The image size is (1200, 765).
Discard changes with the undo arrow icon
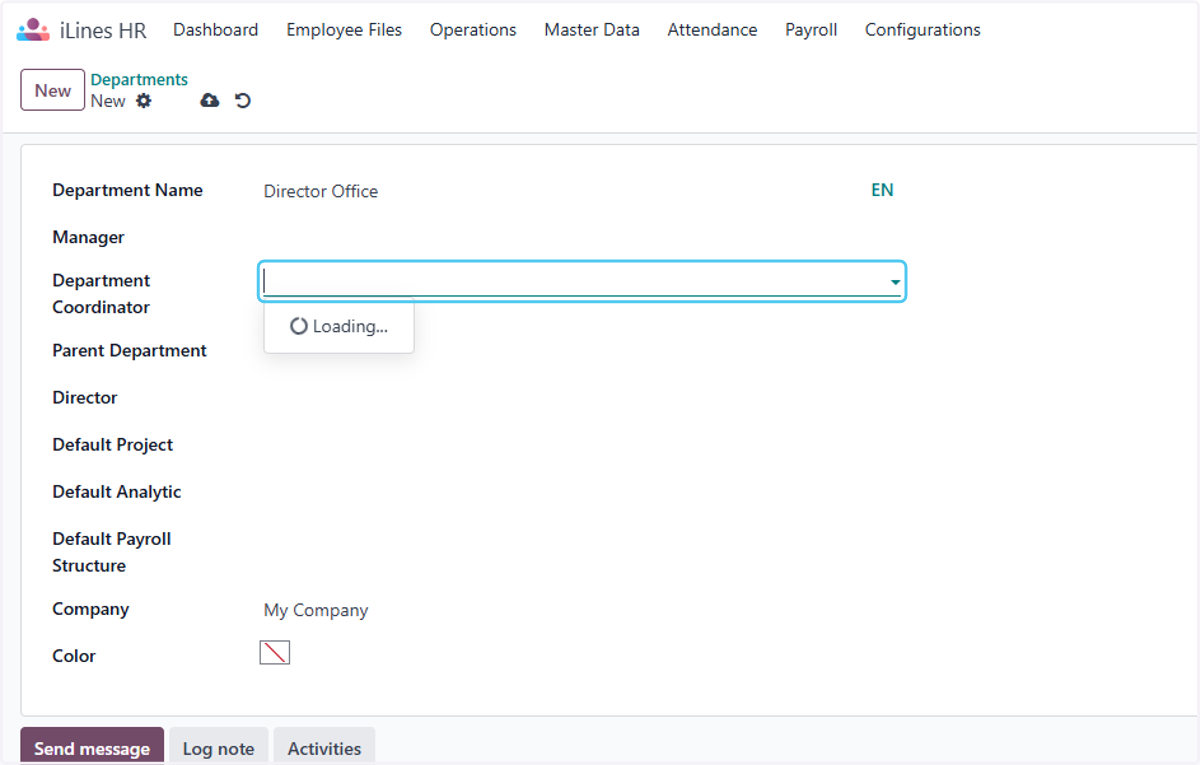point(243,100)
